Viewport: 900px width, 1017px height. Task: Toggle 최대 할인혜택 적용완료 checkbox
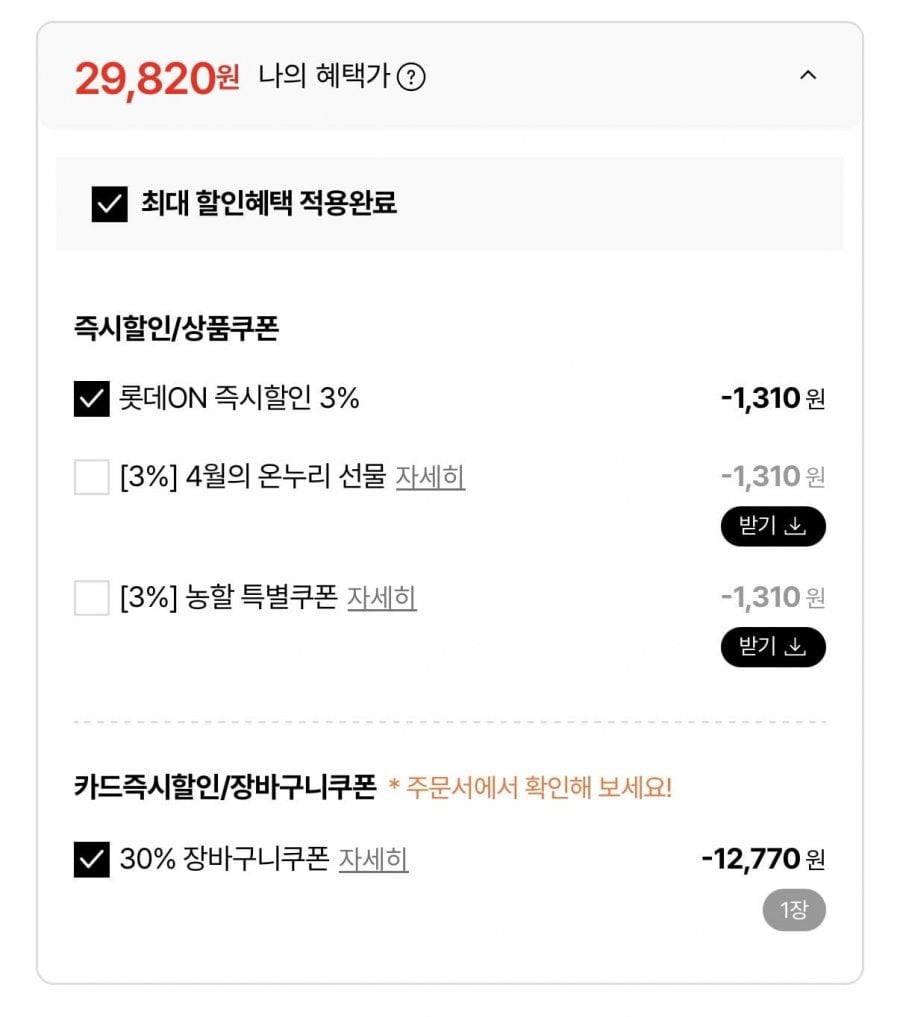(x=110, y=204)
